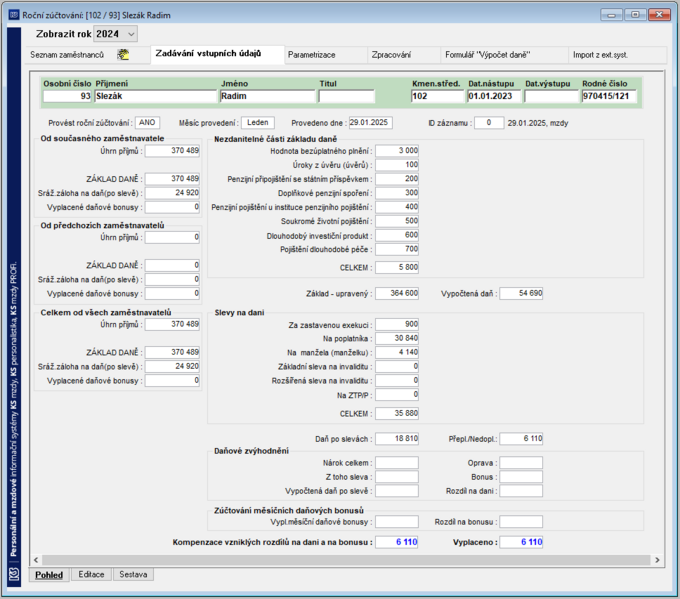The height and width of the screenshot is (599, 680).
Task: Click the Na manžela (manželku) field
Action: point(397,352)
